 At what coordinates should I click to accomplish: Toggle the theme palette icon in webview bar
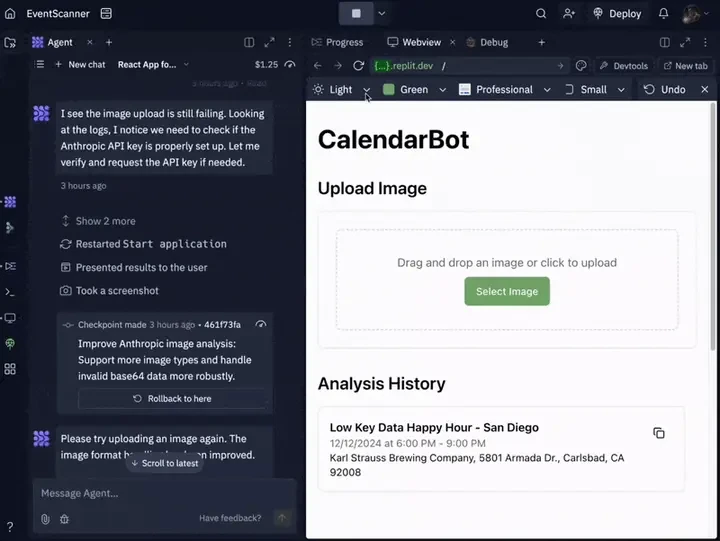tap(581, 66)
